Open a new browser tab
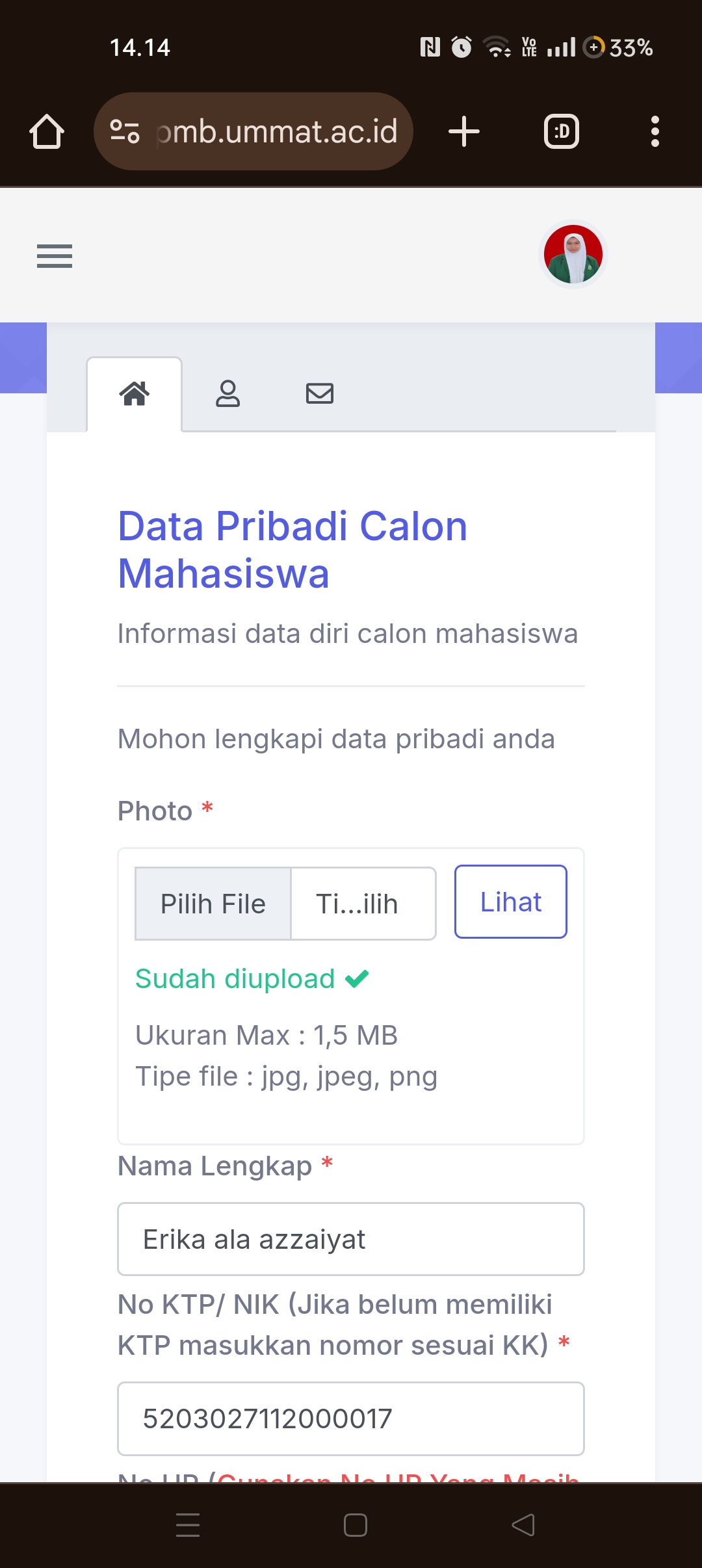The width and height of the screenshot is (702, 1568). 464,132
